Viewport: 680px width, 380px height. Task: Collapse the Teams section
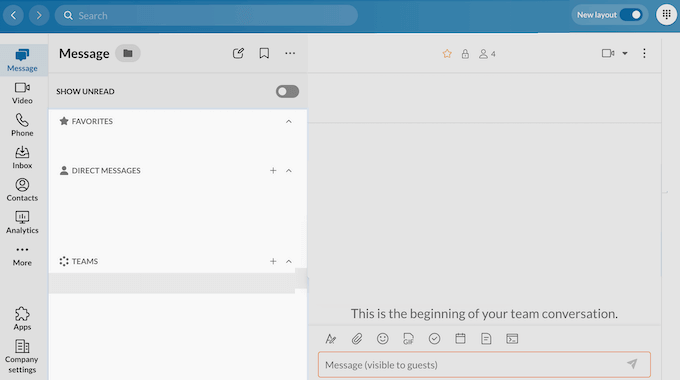pyautogui.click(x=289, y=262)
